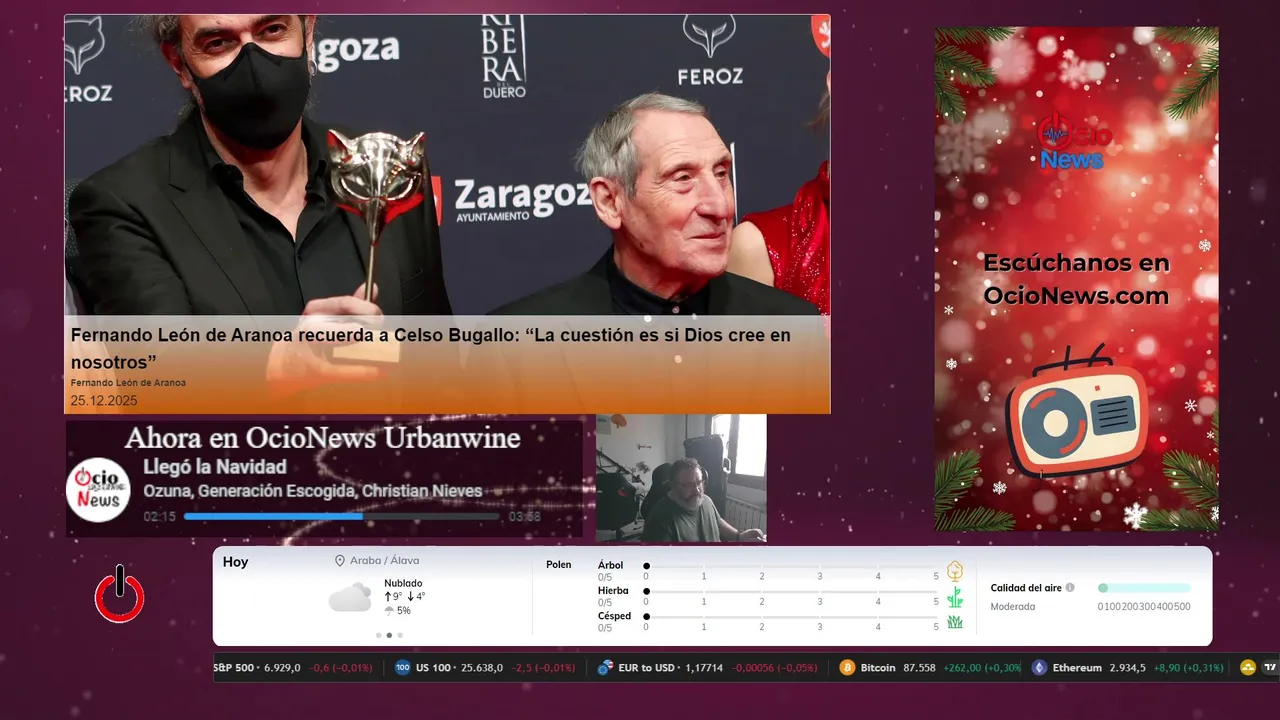Select the third weather carousel dot
Image resolution: width=1280 pixels, height=720 pixels.
point(400,635)
